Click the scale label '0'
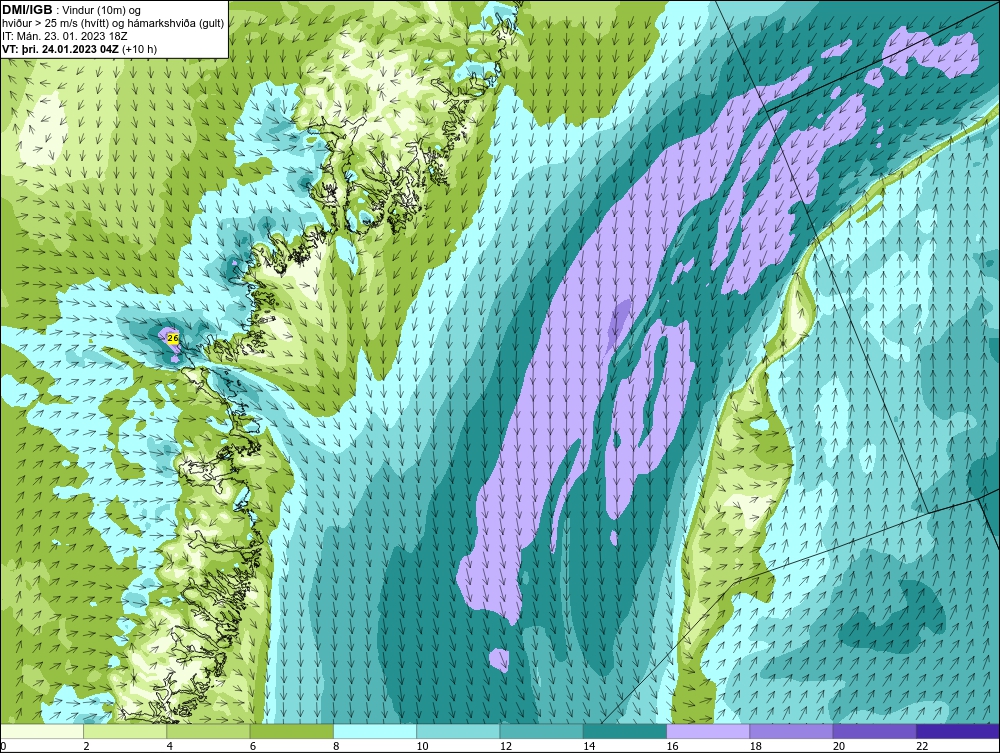This screenshot has width=1000, height=753. coord(3,746)
